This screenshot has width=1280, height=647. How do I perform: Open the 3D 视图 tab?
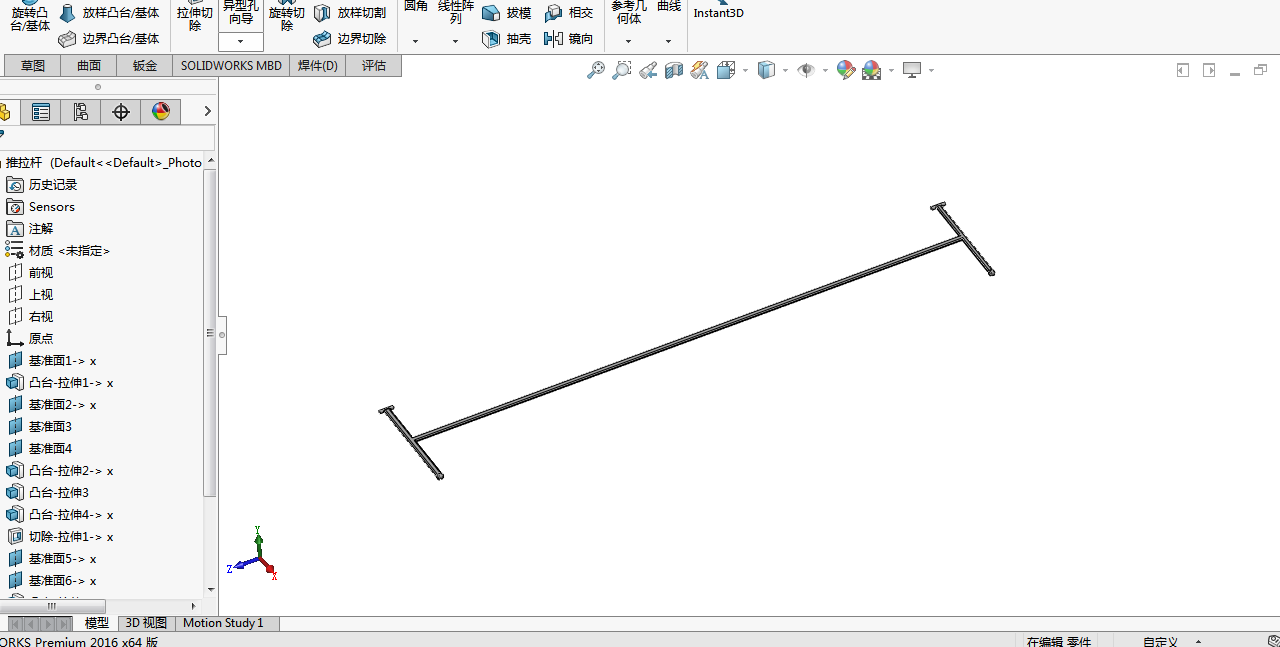tap(146, 623)
